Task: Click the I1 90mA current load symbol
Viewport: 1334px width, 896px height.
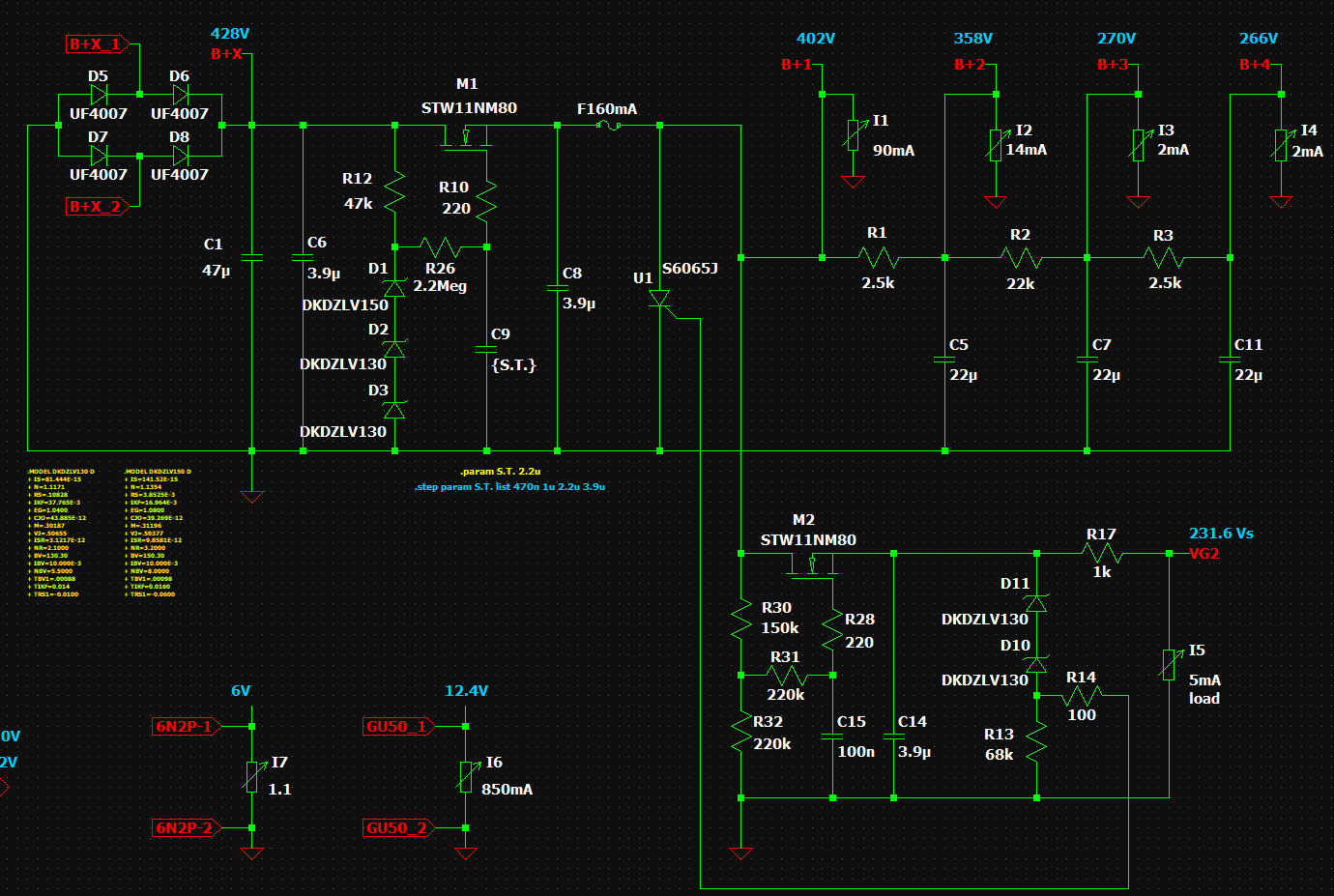Action: (x=853, y=135)
